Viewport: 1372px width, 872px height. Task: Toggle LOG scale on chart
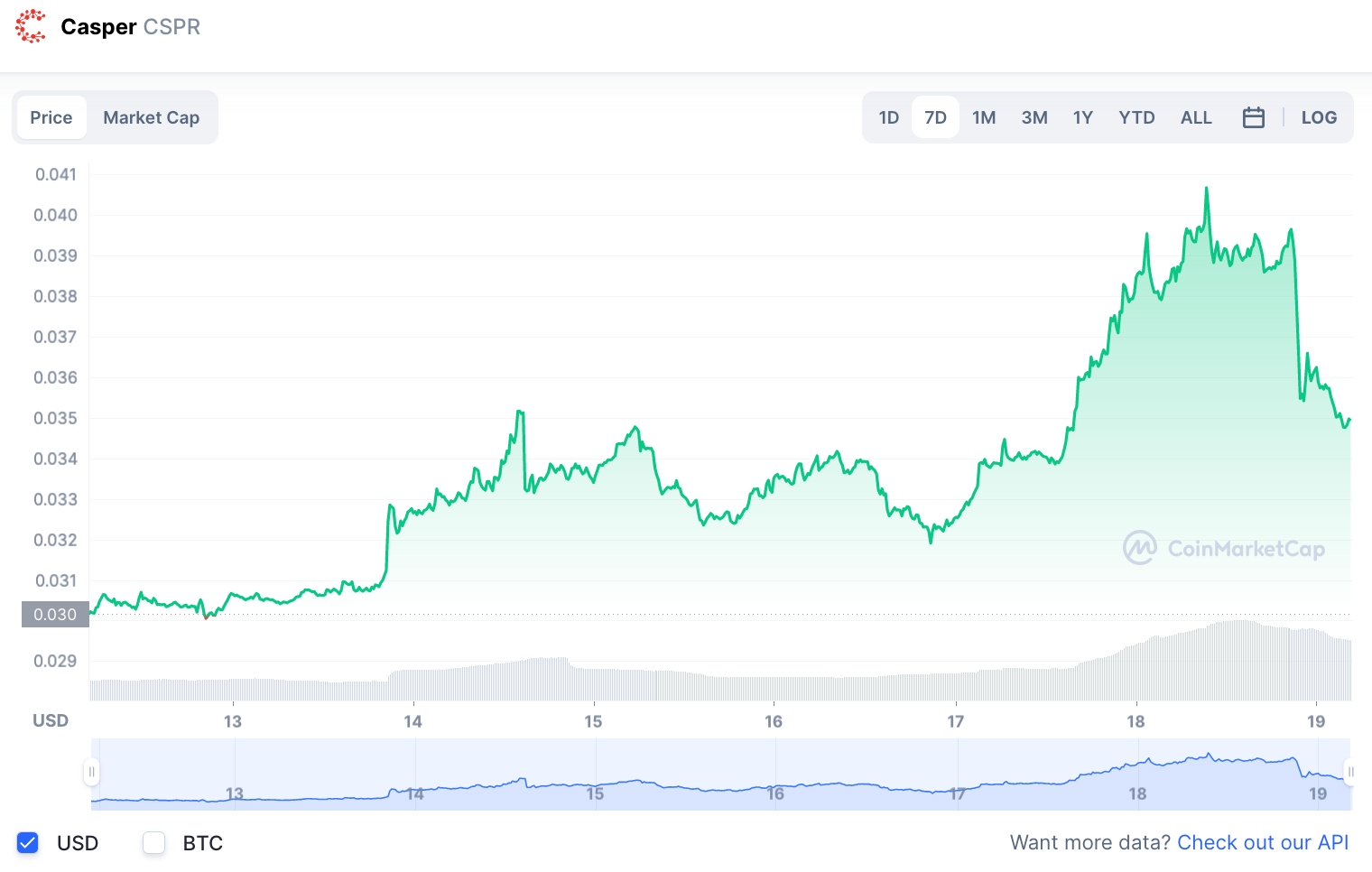coord(1319,117)
